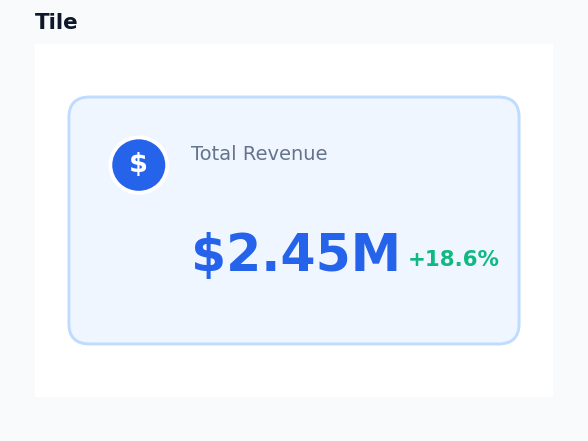Click the blue dollar circle icon
This screenshot has height=441, width=588.
[x=139, y=165]
